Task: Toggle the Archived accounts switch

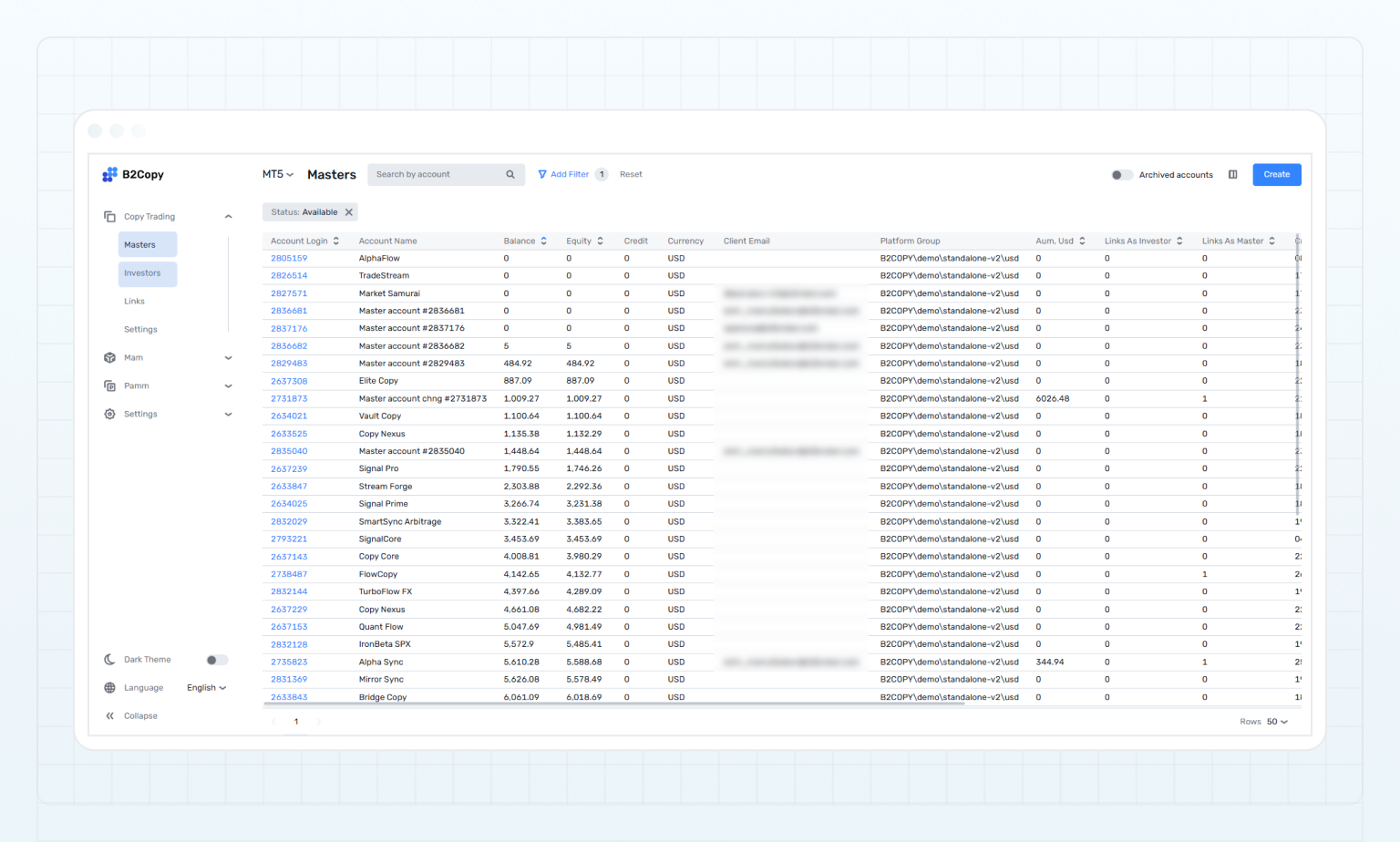Action: click(x=1121, y=175)
